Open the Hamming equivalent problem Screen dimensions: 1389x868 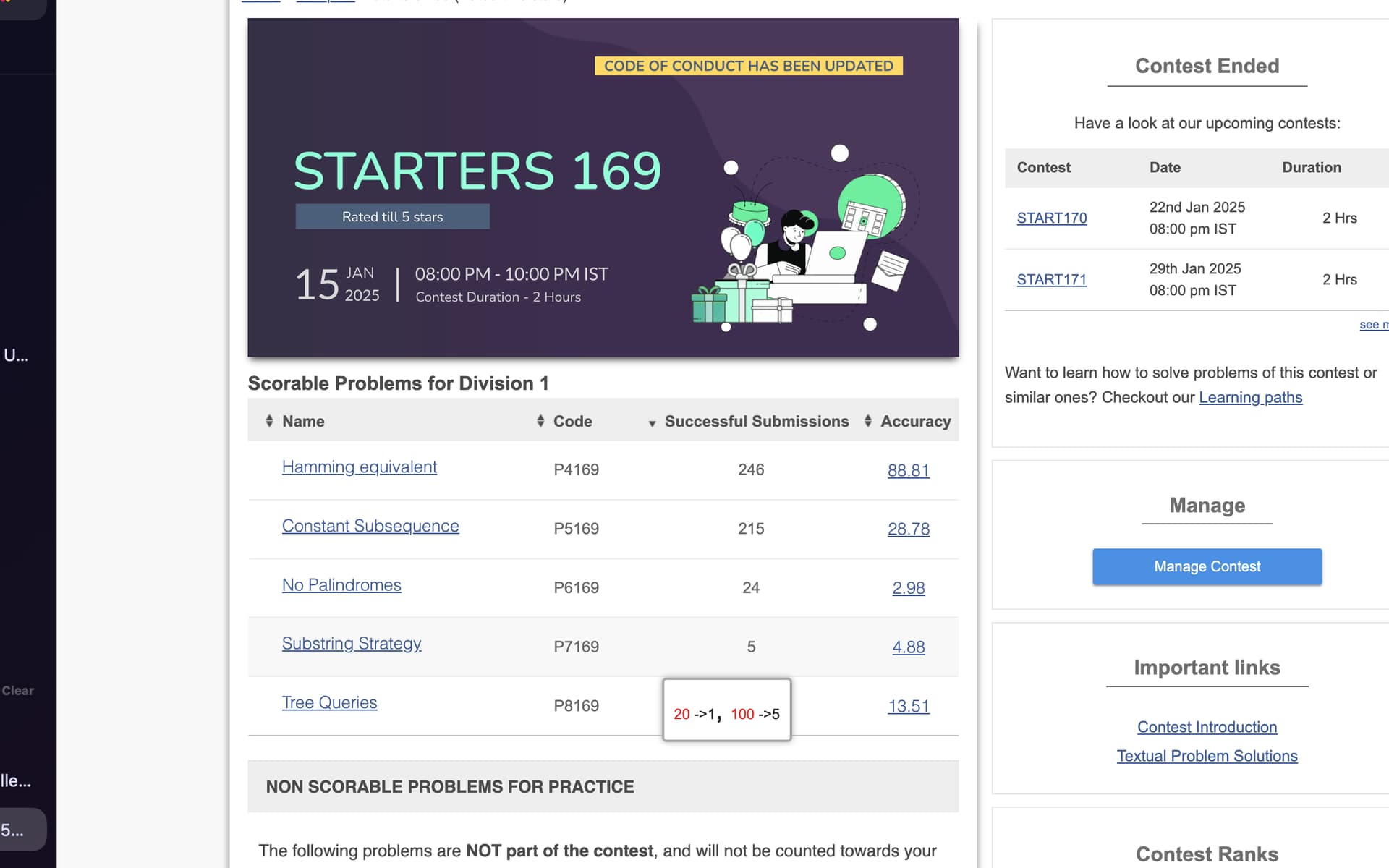359,467
